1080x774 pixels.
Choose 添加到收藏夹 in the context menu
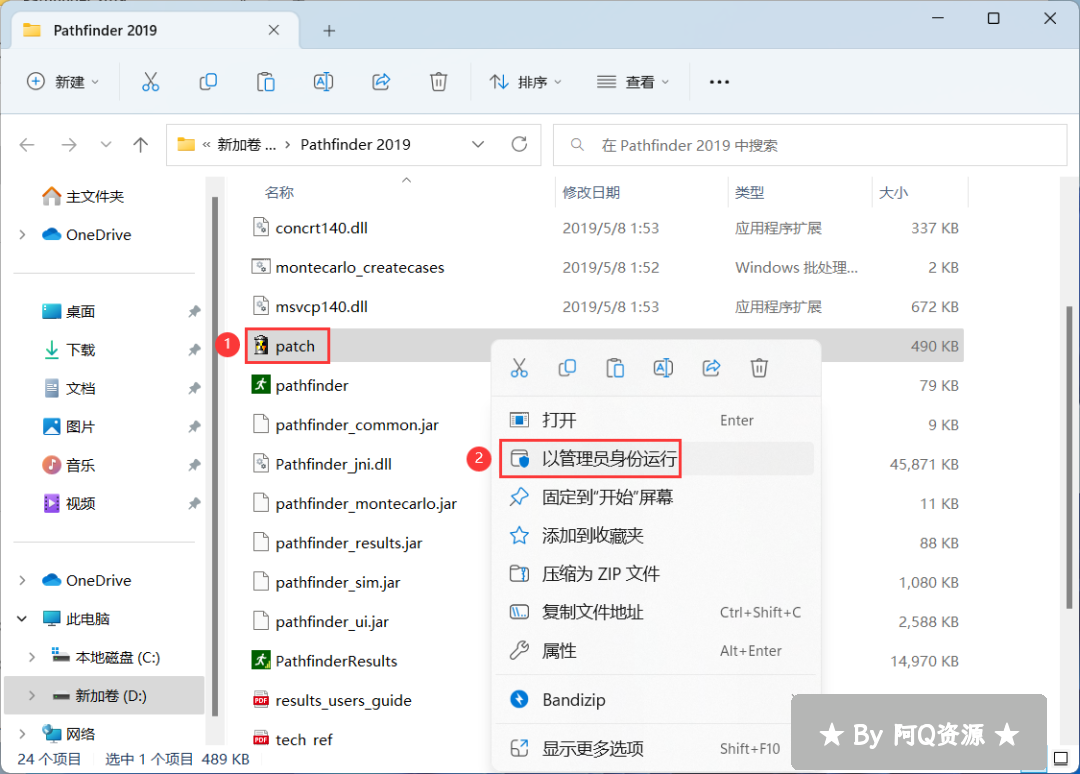pos(654,536)
